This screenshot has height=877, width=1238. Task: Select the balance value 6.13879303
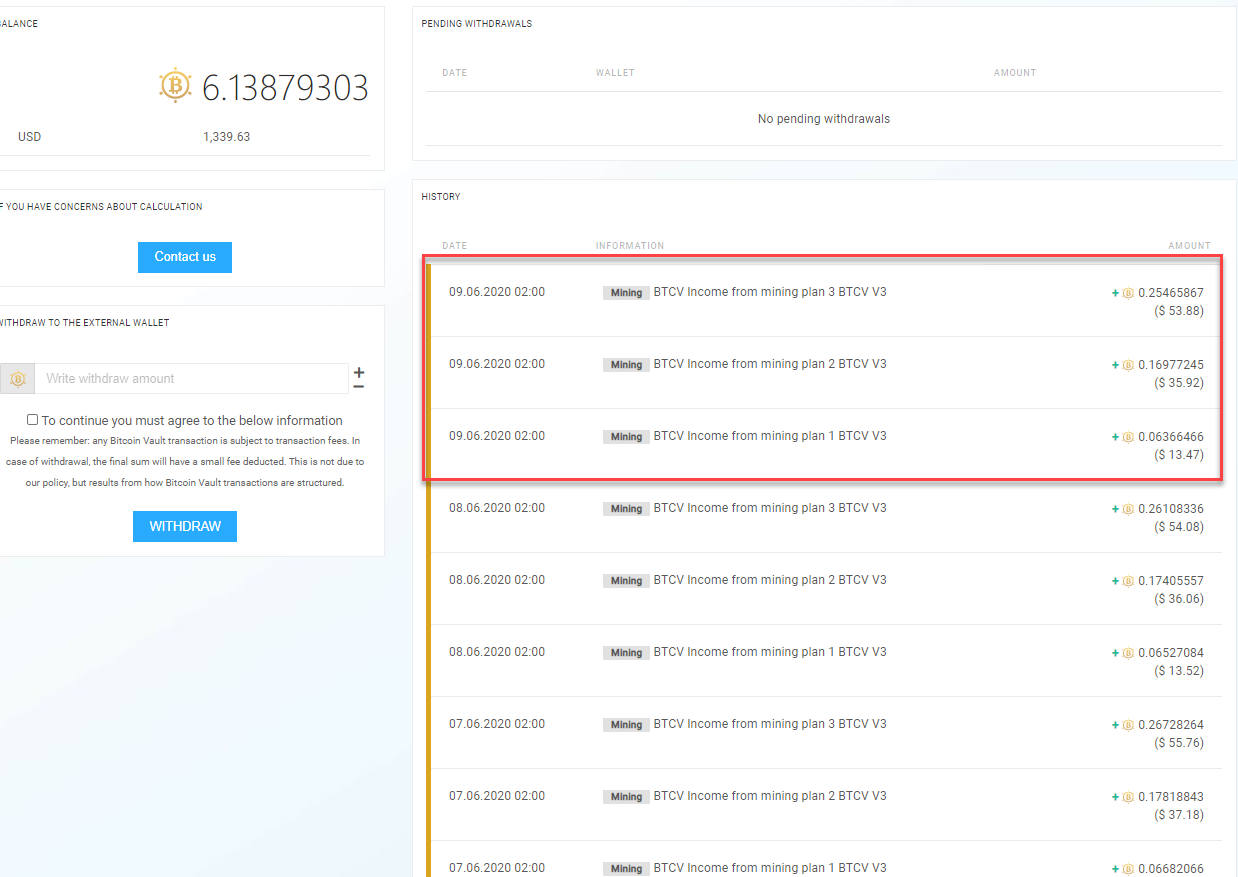285,88
